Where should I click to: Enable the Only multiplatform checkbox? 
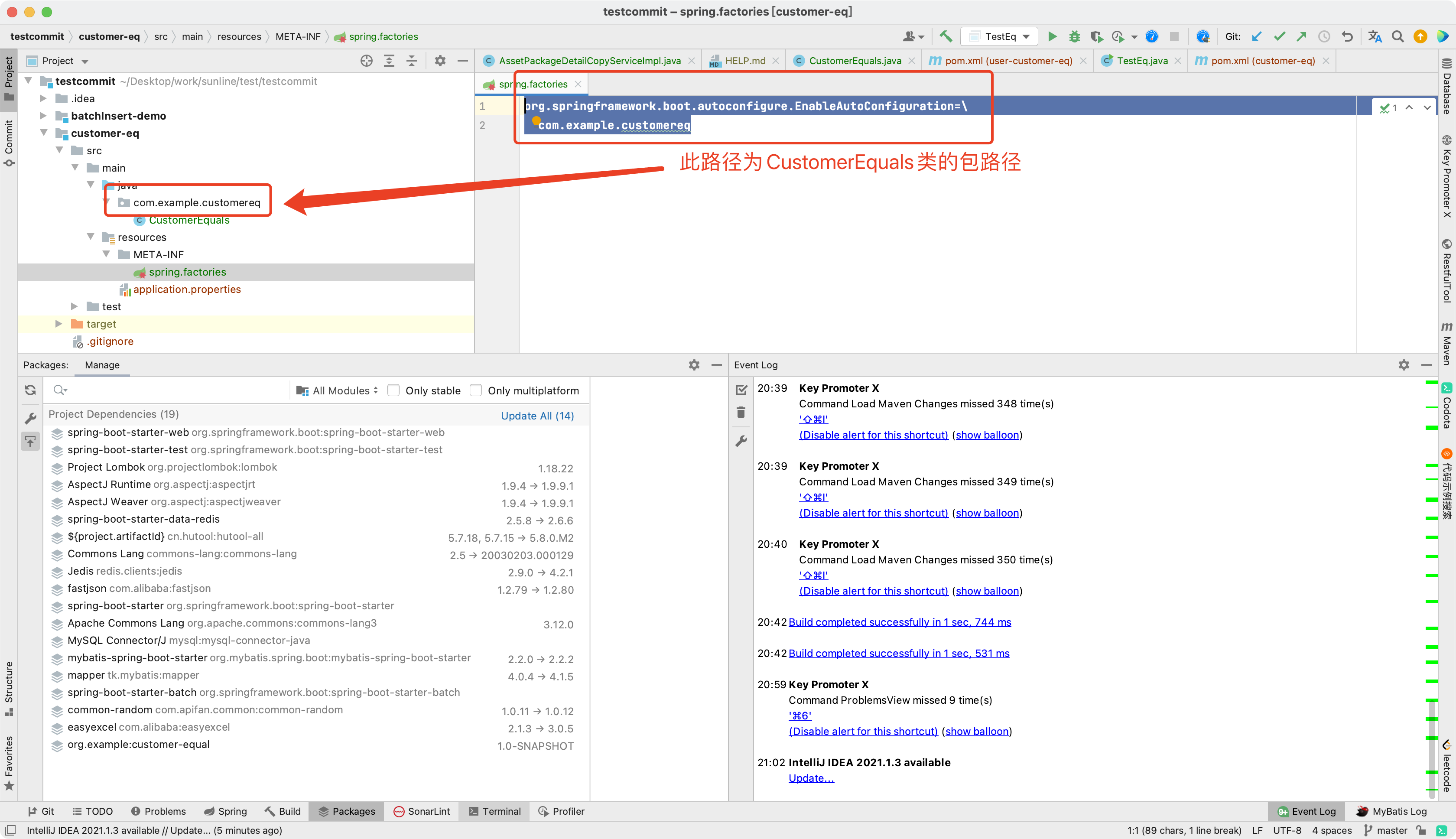[x=476, y=390]
